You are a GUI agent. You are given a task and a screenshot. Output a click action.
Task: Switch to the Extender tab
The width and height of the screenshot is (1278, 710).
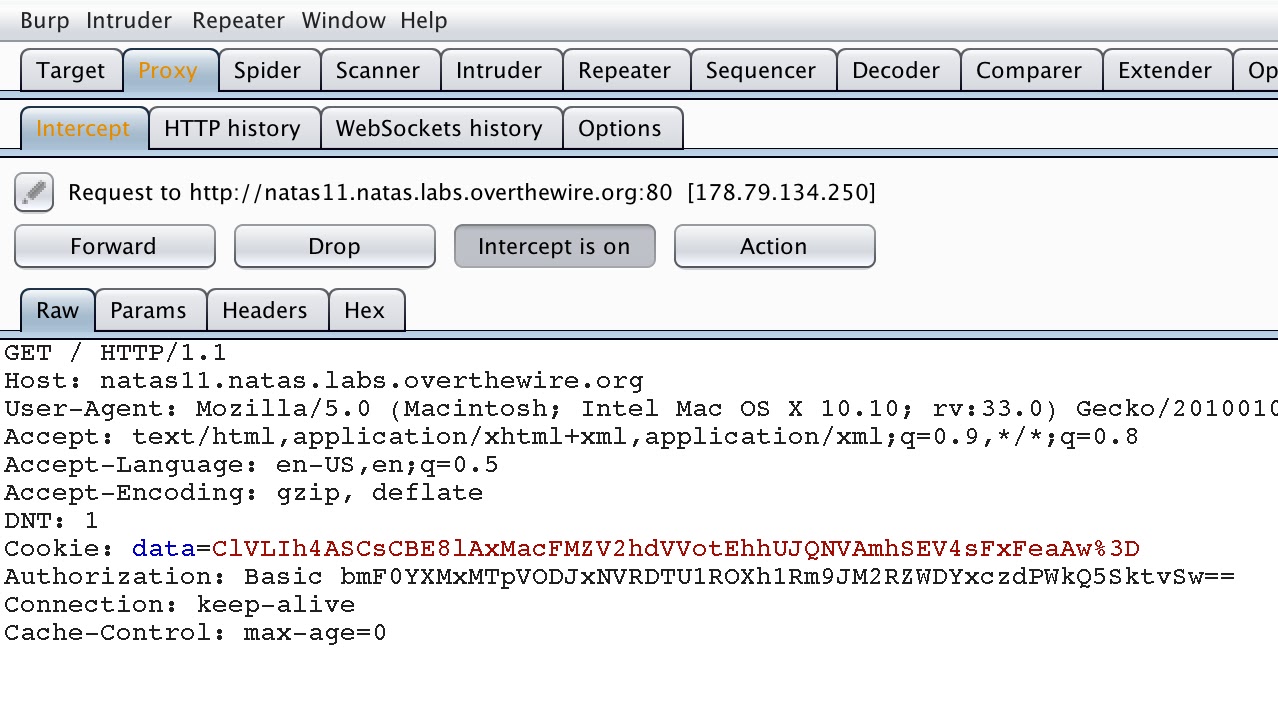pyautogui.click(x=1165, y=70)
